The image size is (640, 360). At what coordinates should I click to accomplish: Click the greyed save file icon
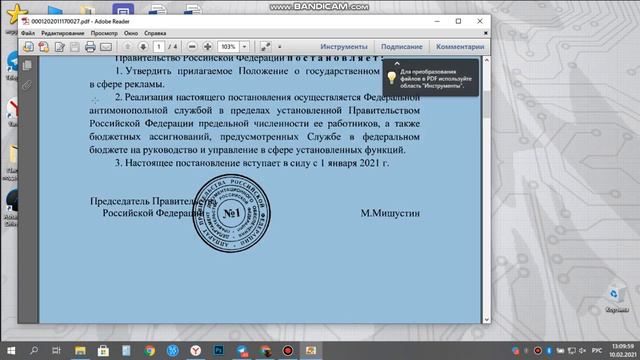tap(75, 47)
